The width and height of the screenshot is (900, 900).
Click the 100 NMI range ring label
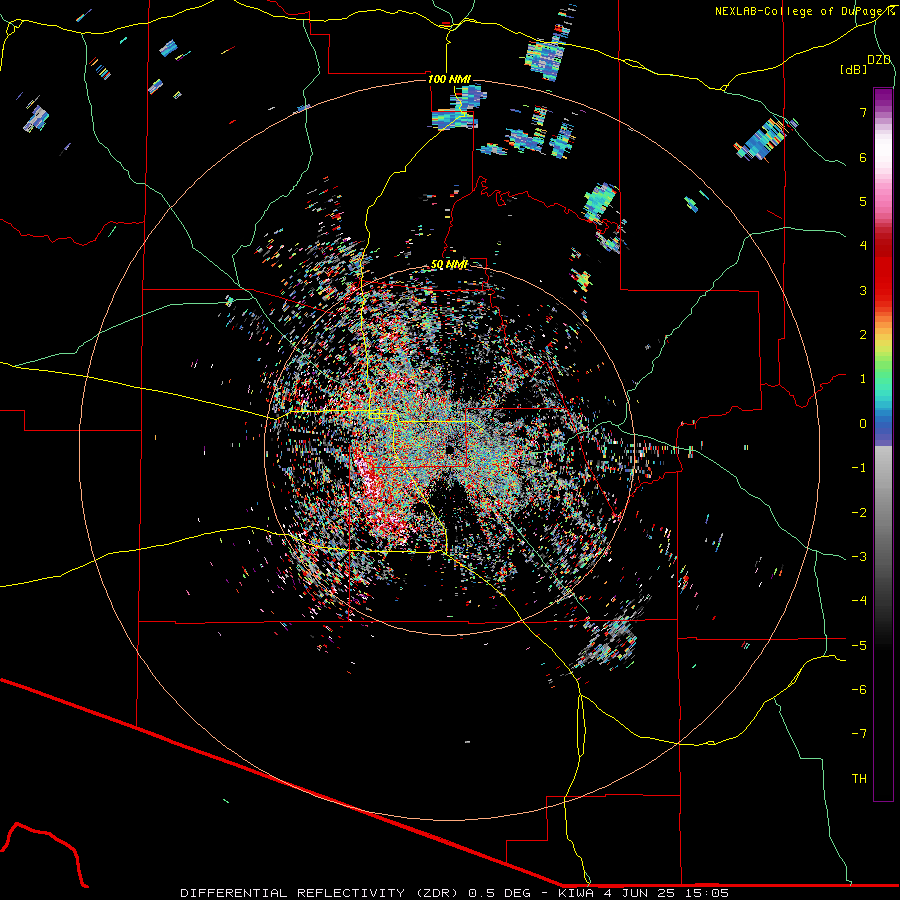coord(449,79)
